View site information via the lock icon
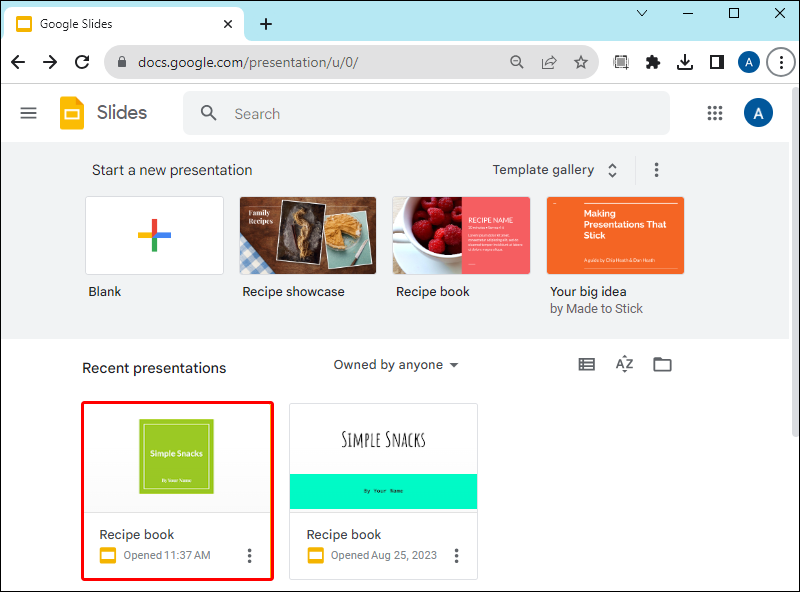The image size is (800, 592). pos(122,62)
